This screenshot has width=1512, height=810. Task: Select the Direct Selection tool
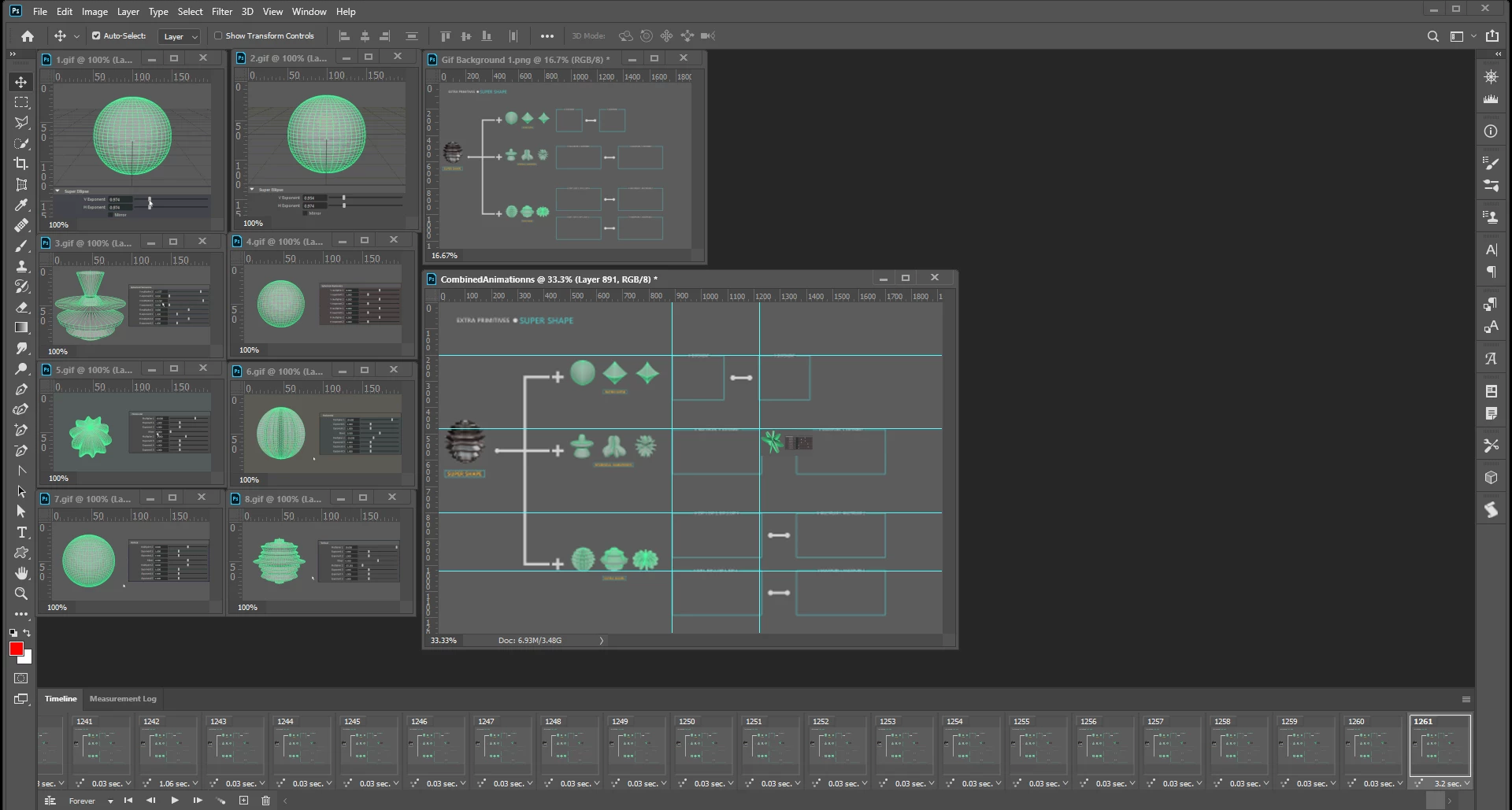(x=21, y=512)
